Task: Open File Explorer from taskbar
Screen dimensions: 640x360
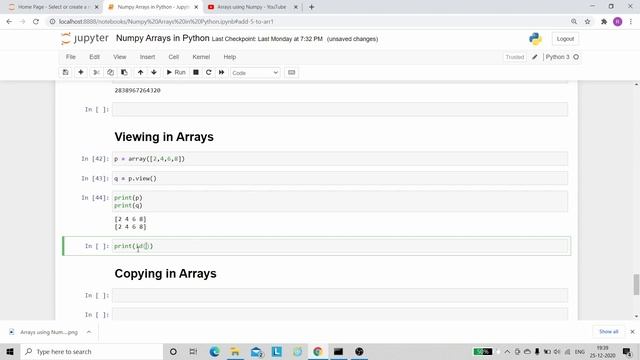Action: (x=235, y=351)
